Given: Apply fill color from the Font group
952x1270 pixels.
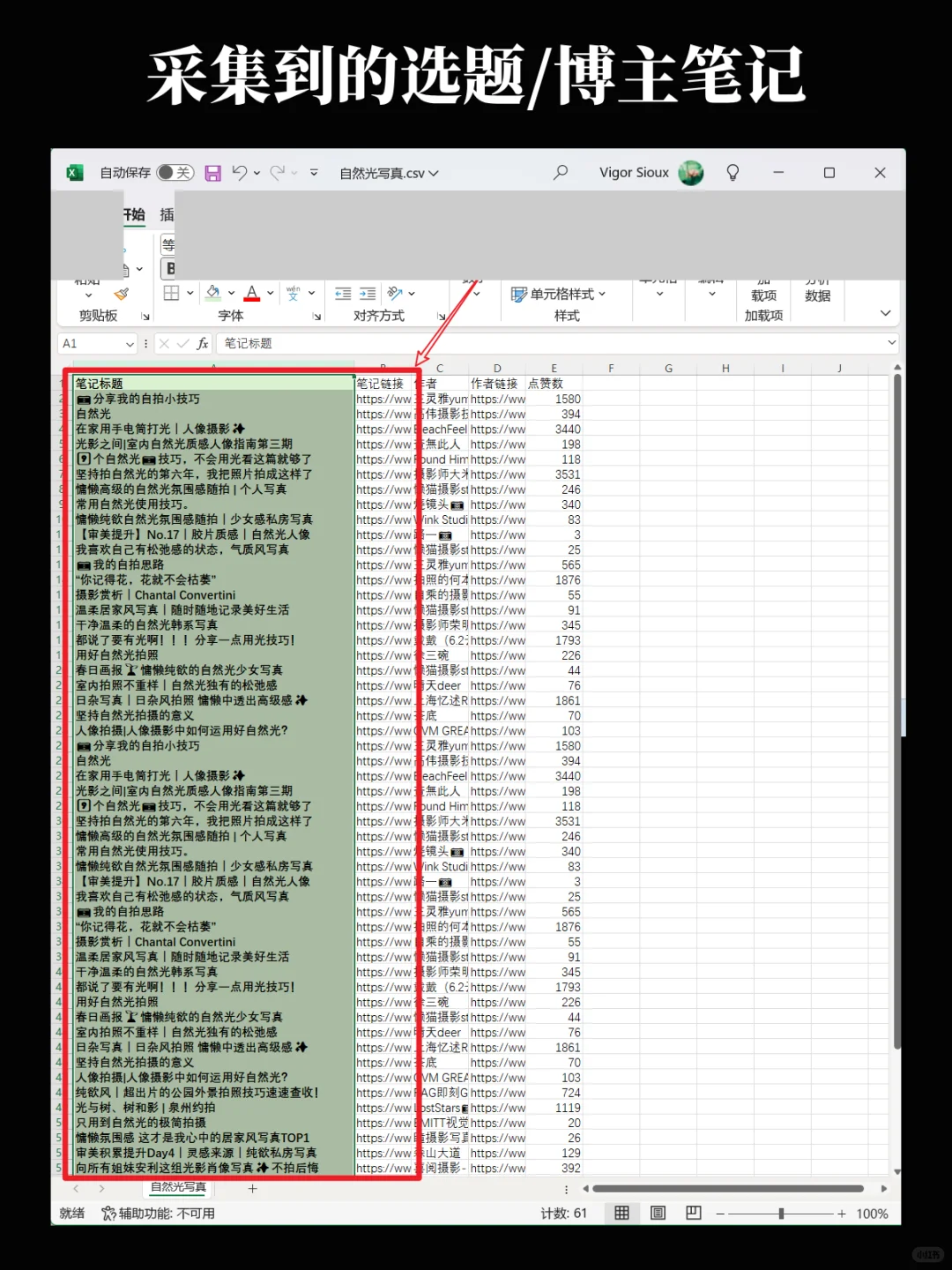Looking at the screenshot, I should [214, 292].
